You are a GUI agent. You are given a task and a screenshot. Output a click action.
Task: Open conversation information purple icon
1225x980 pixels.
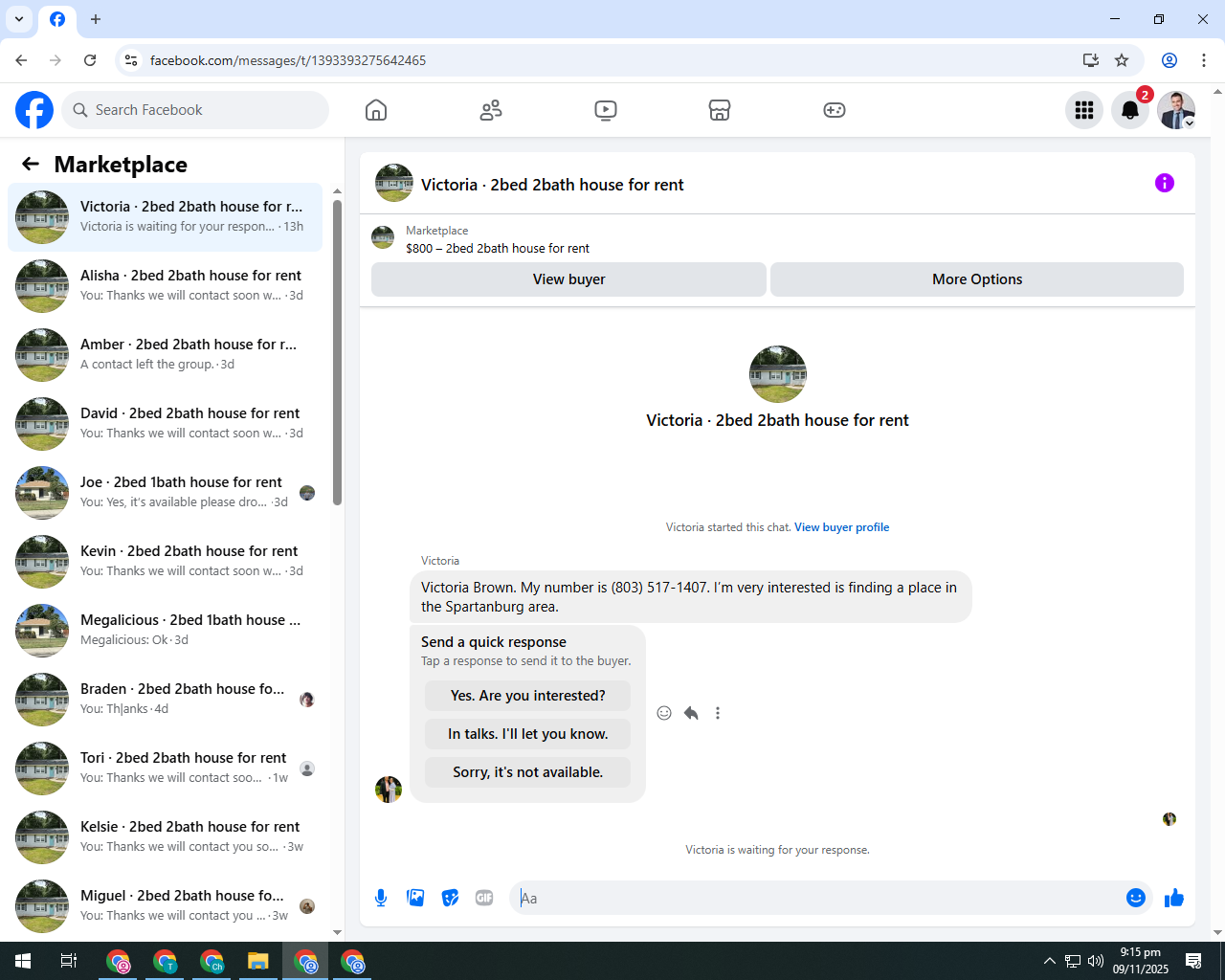tap(1165, 183)
